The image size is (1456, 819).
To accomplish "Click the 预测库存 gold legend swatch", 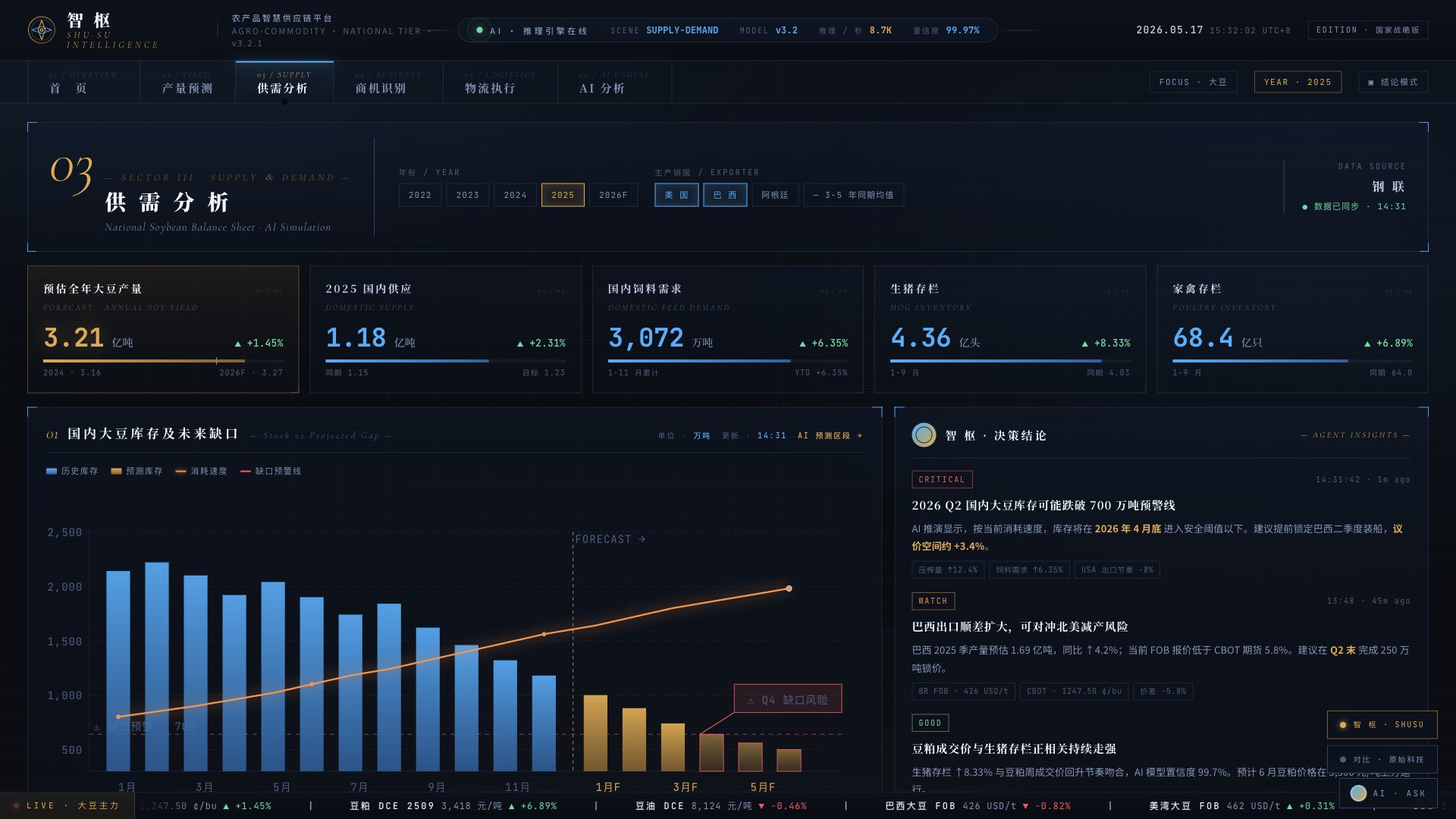I will 116,472.
